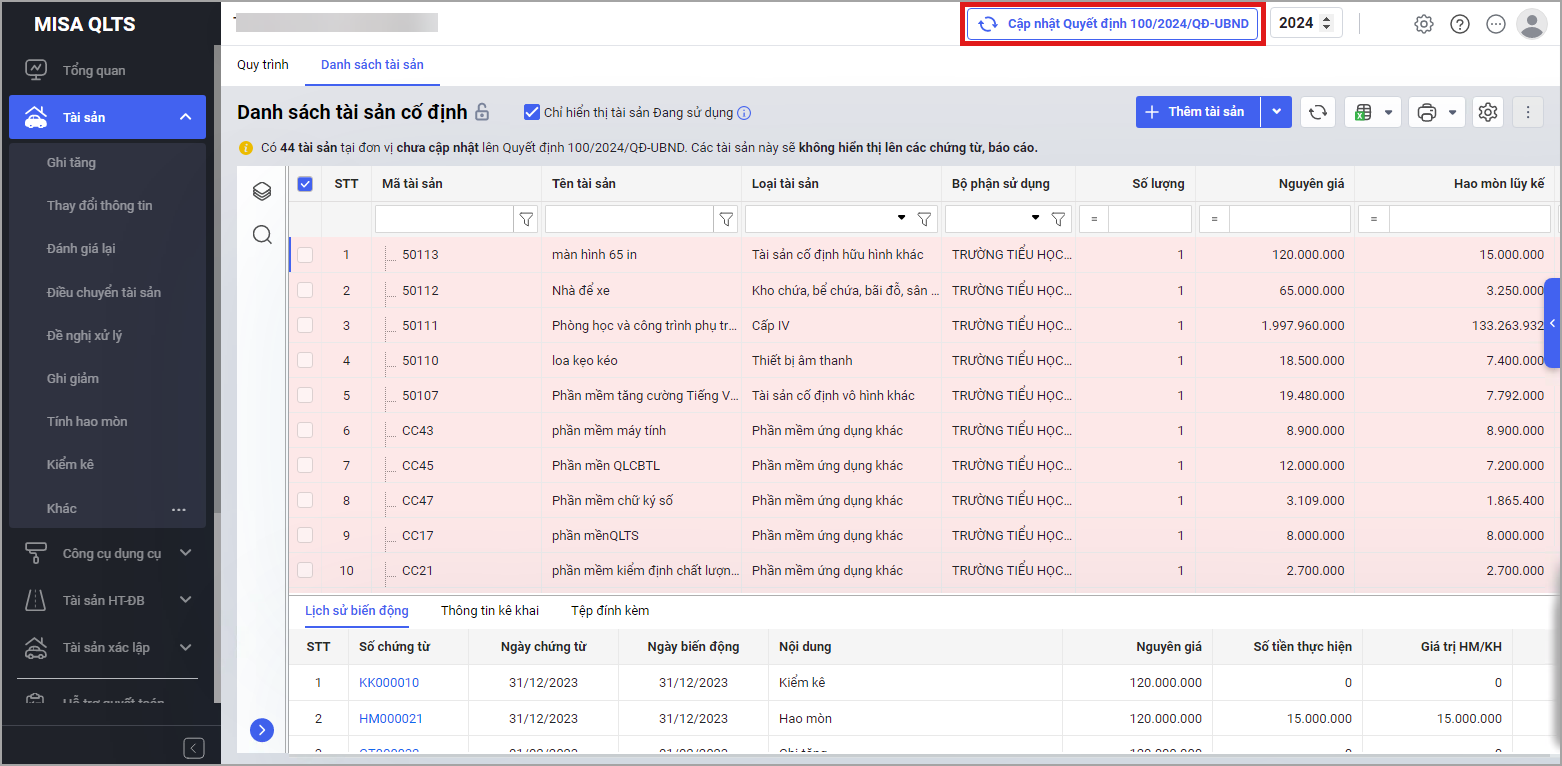1562x766 pixels.
Task: Open grid settings gear in asset toolbar
Action: click(x=1488, y=112)
